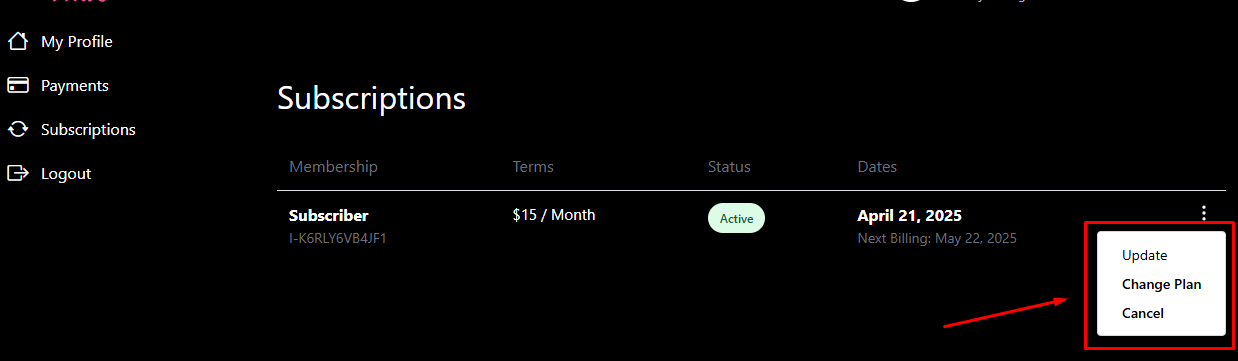Click the subscription ID I-K6RLY6VB4JF1
This screenshot has height=361, width=1238.
click(338, 238)
